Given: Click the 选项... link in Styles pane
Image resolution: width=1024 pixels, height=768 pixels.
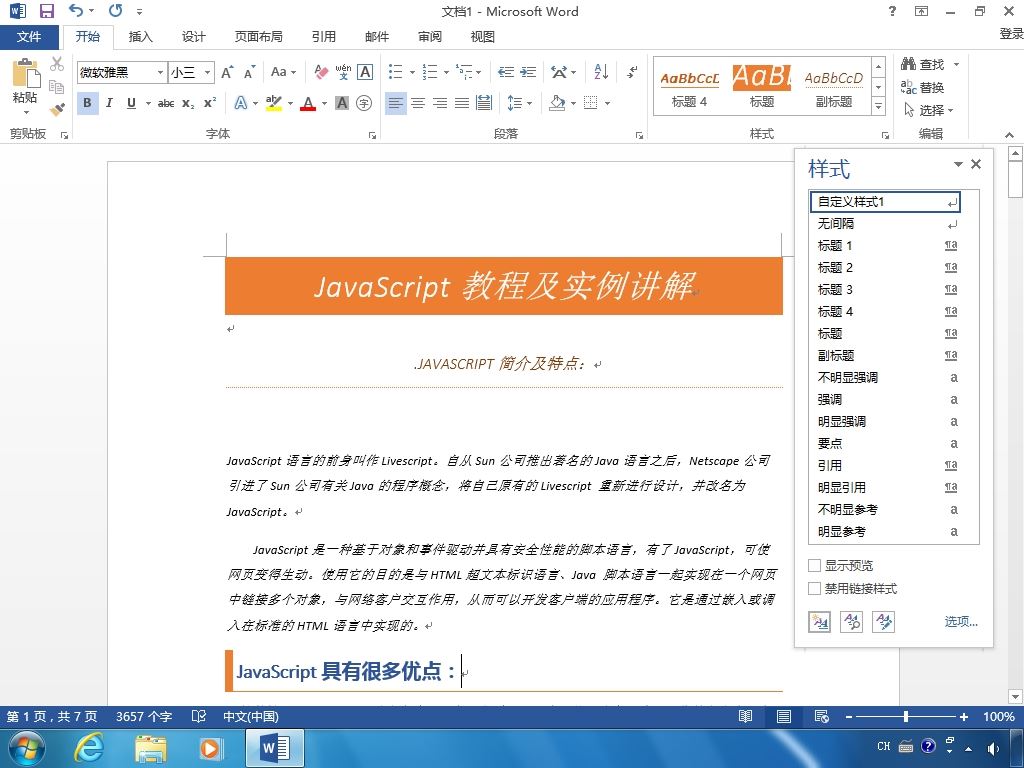Looking at the screenshot, I should click(961, 621).
